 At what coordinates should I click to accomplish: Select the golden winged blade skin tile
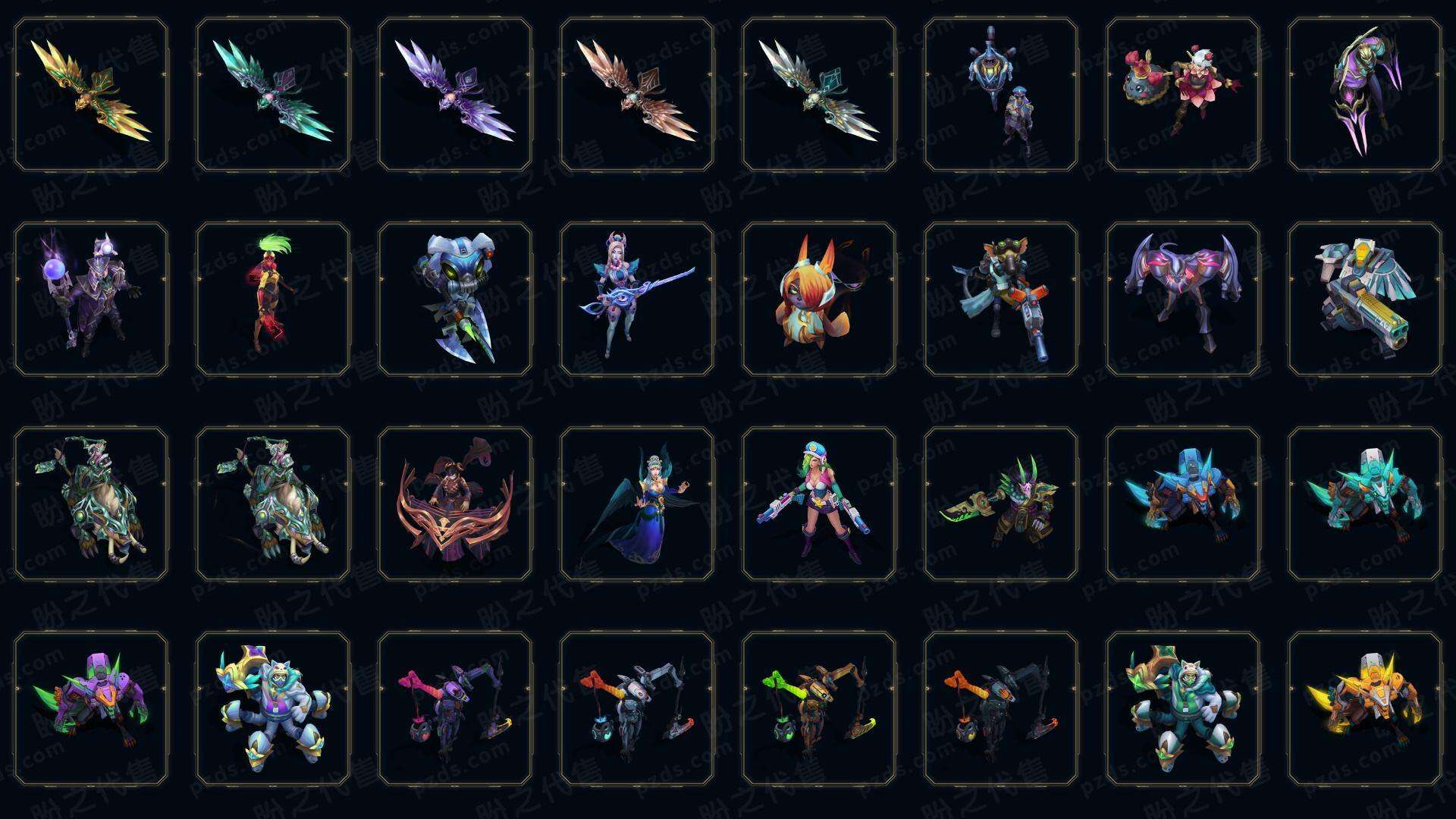tap(91, 95)
